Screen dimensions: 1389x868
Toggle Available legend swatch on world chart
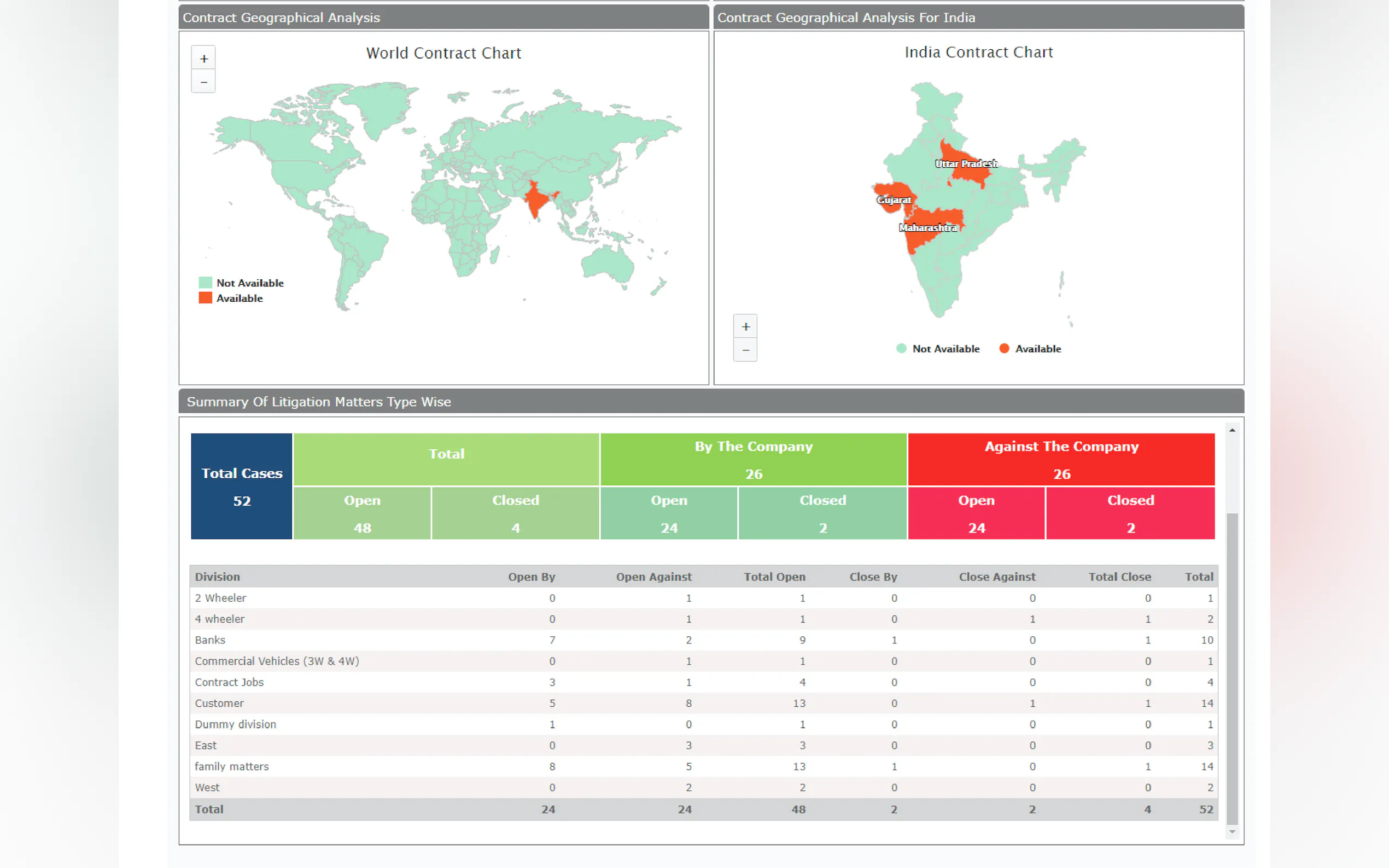tap(205, 298)
